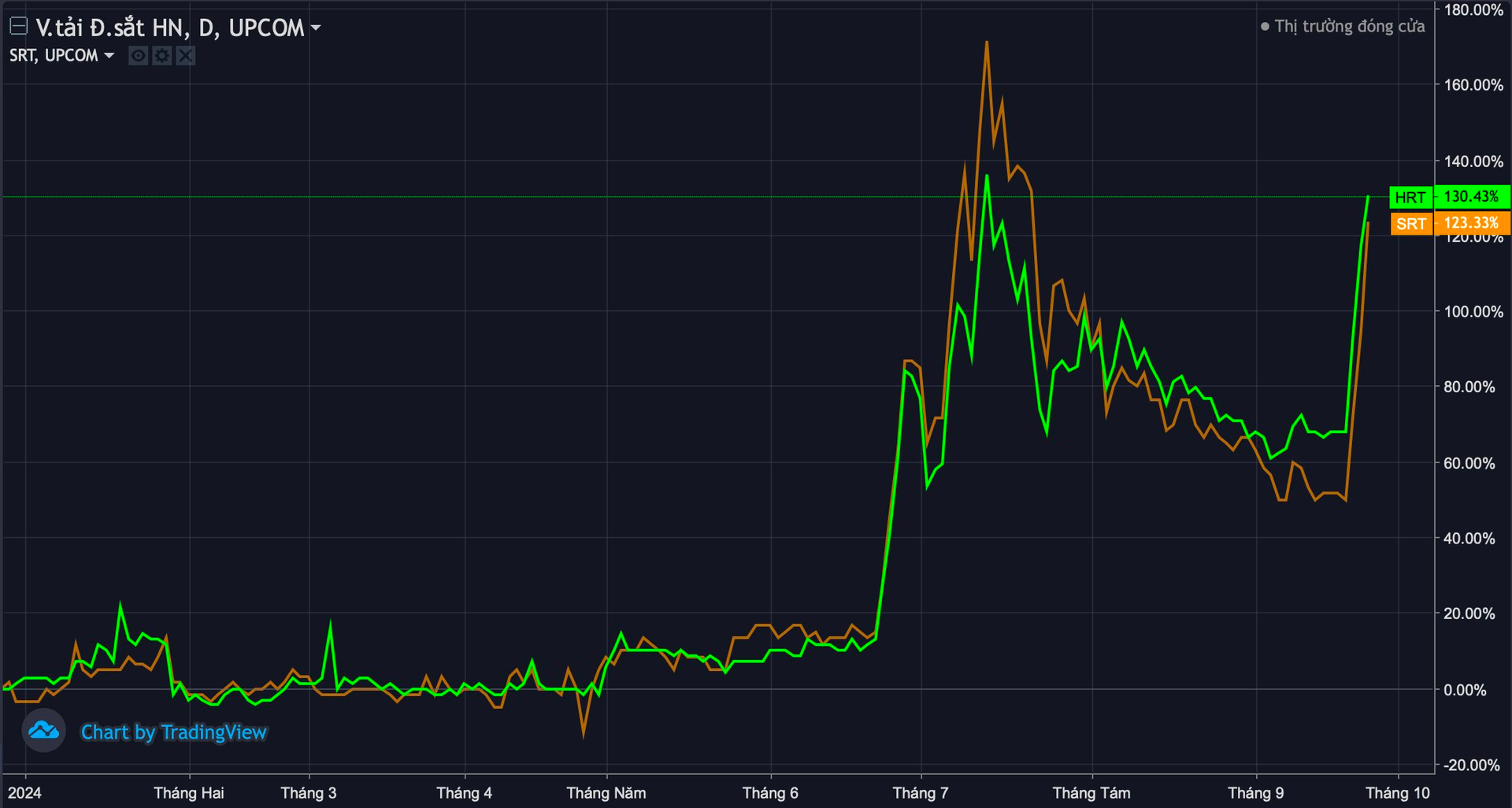Click the 2024 time axis label
This screenshot has height=808, width=1512.
tap(24, 793)
